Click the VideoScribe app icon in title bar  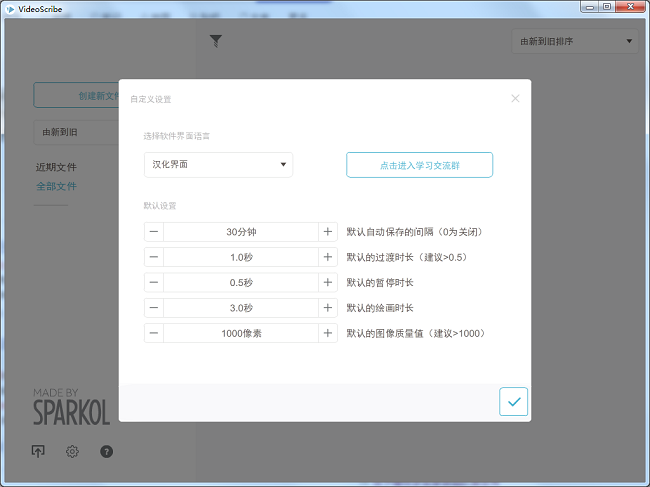point(10,9)
